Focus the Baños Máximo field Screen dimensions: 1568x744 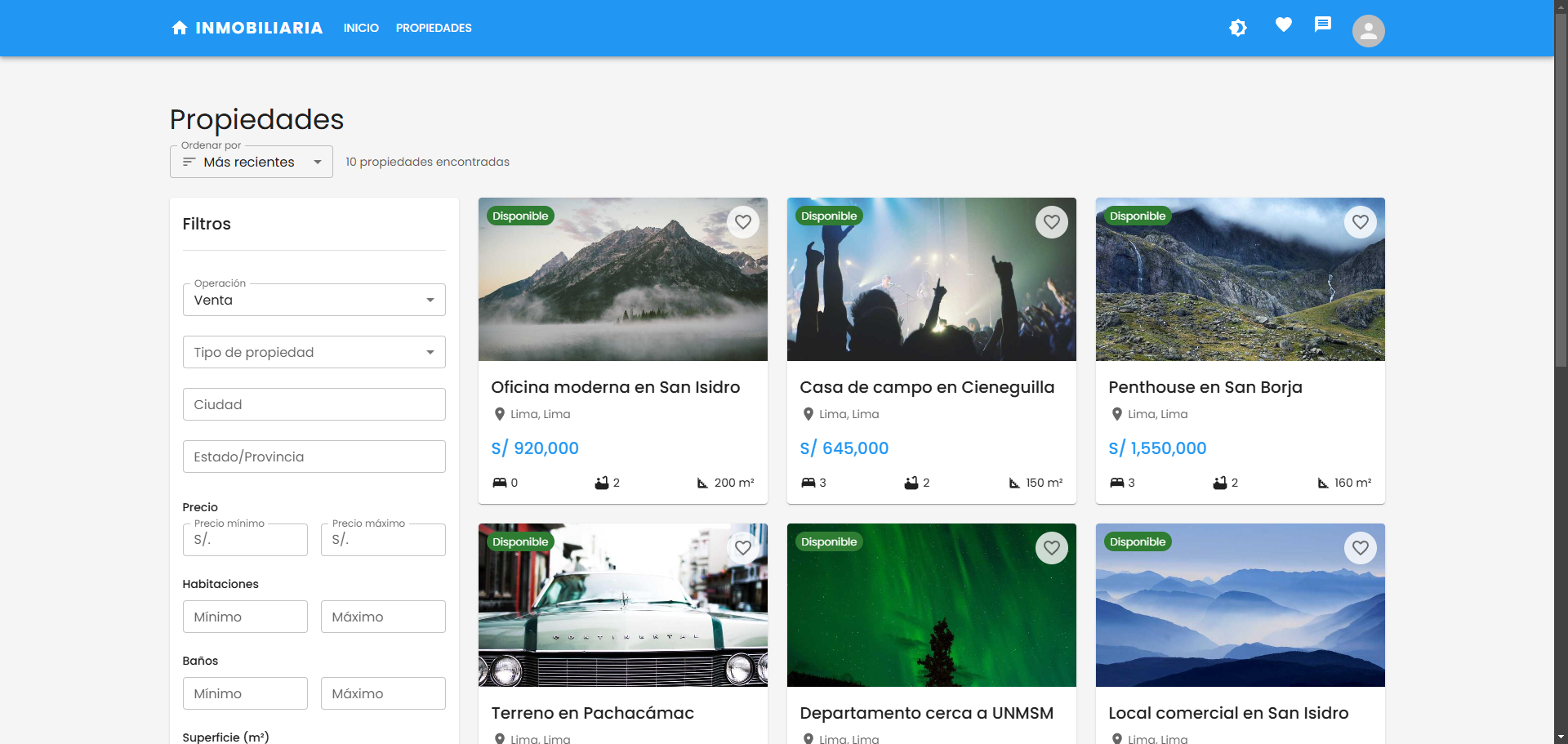point(383,693)
